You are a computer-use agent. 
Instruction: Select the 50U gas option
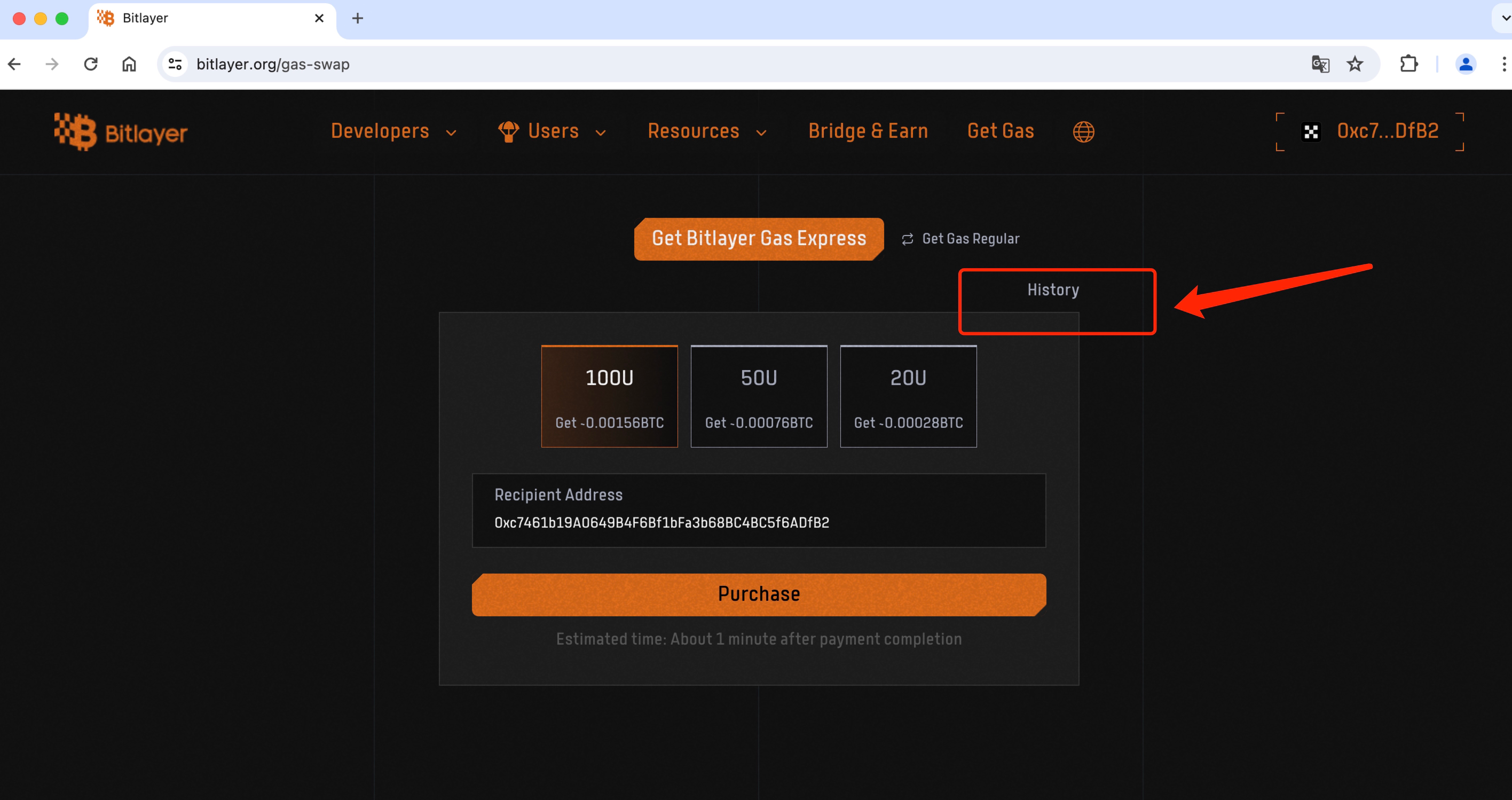[x=758, y=396]
